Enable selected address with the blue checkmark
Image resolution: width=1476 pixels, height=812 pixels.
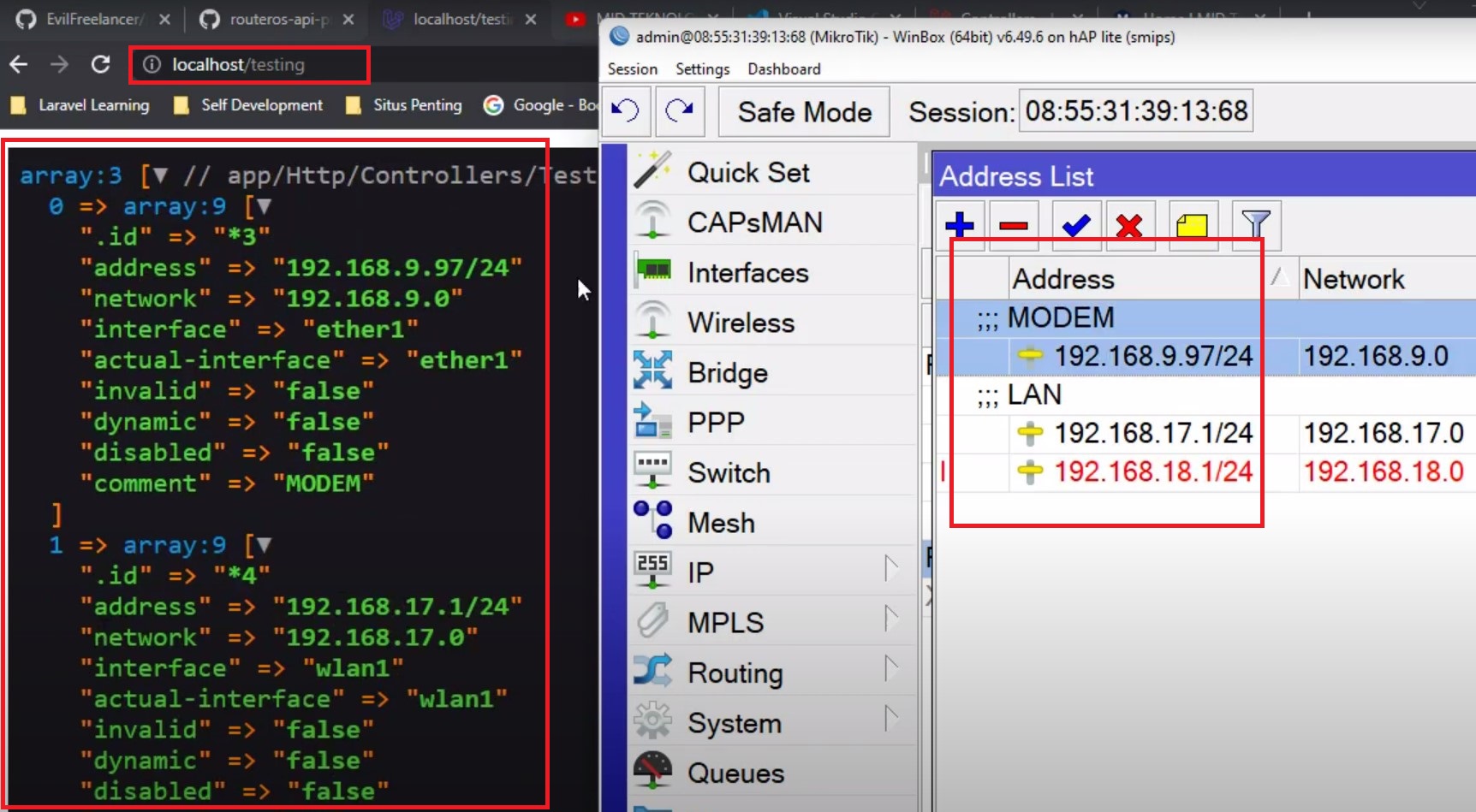tap(1075, 226)
